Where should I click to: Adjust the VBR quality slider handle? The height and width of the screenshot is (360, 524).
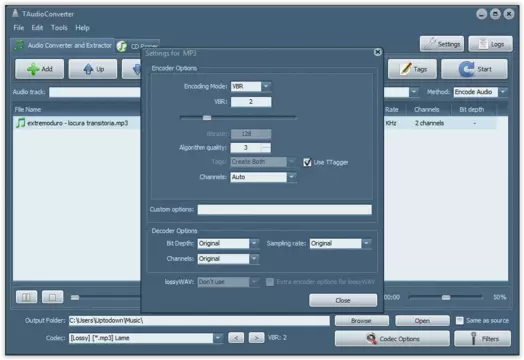click(x=207, y=118)
